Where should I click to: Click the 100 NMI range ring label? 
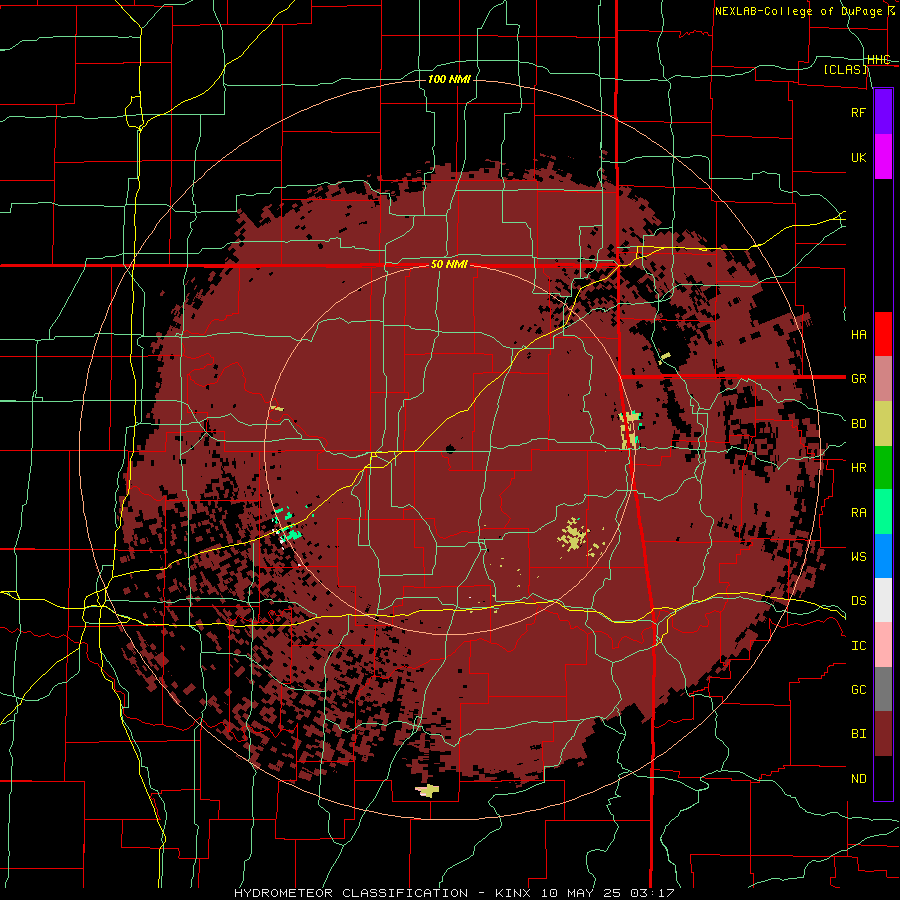(449, 79)
